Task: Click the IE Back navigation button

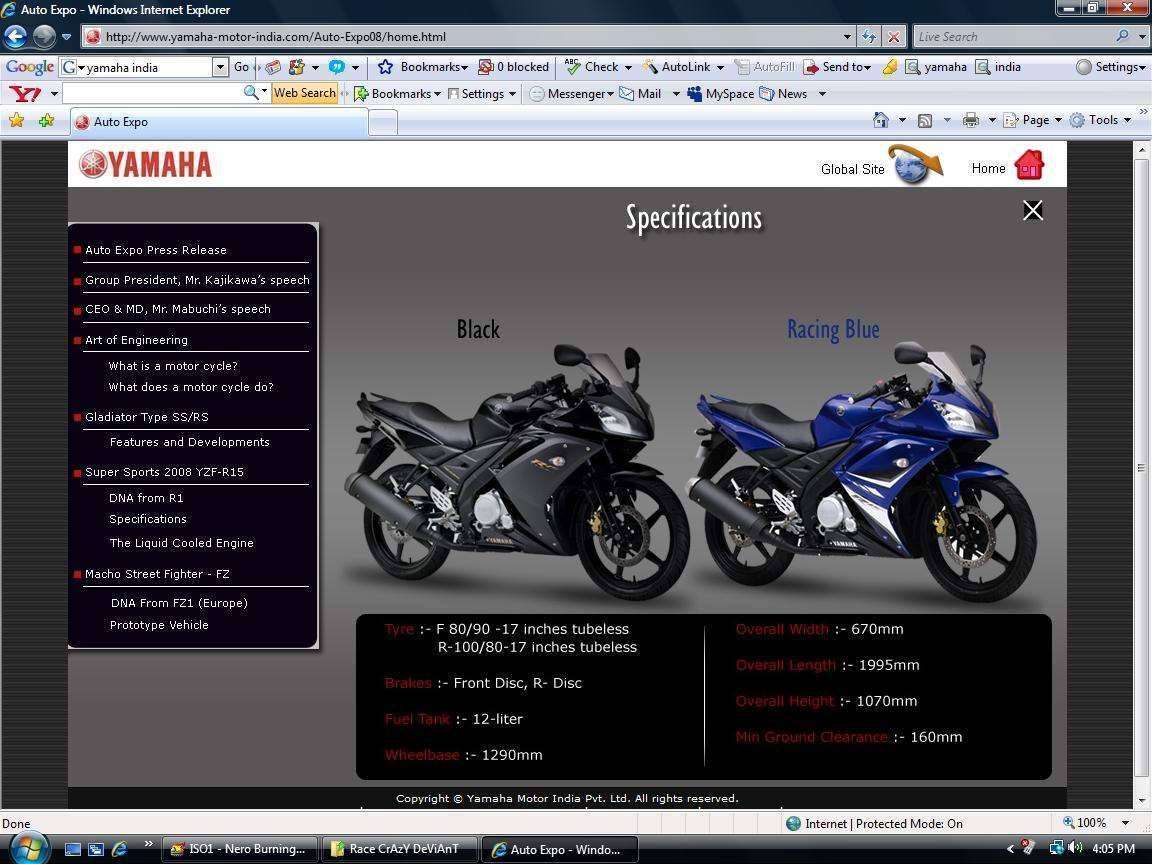Action: [x=15, y=36]
